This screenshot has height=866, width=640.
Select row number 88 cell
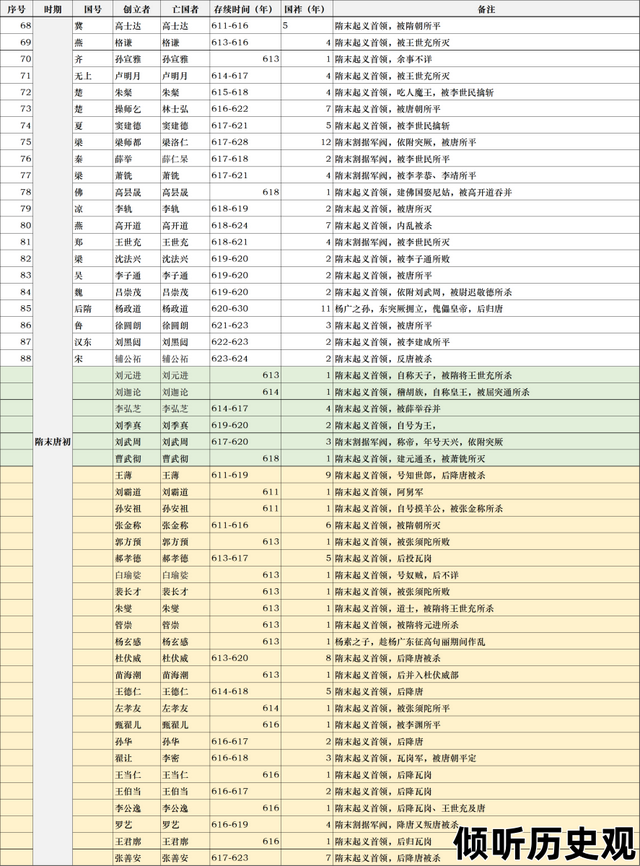(17, 358)
